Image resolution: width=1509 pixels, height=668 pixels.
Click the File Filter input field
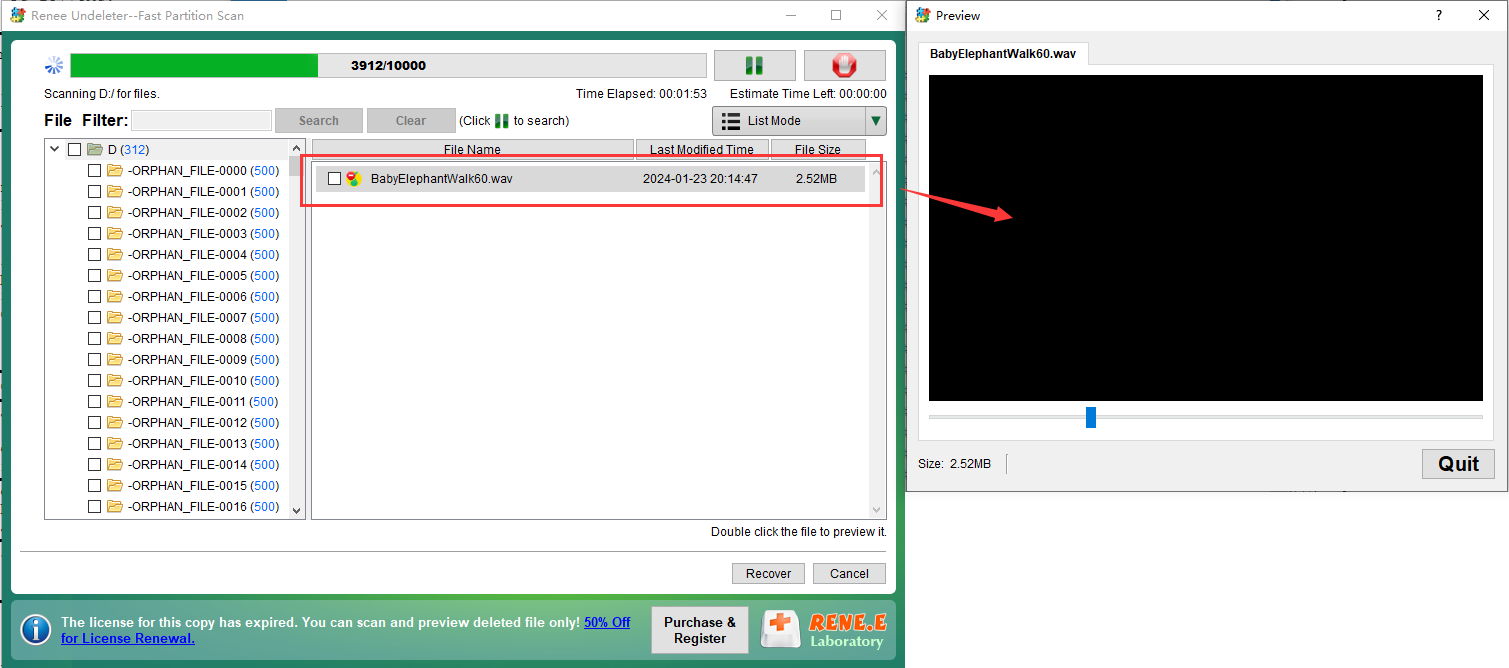point(201,121)
